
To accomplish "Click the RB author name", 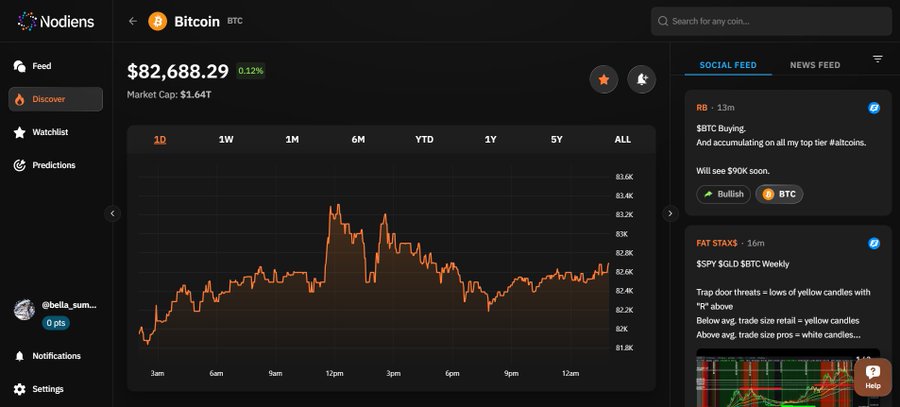I will (x=702, y=108).
